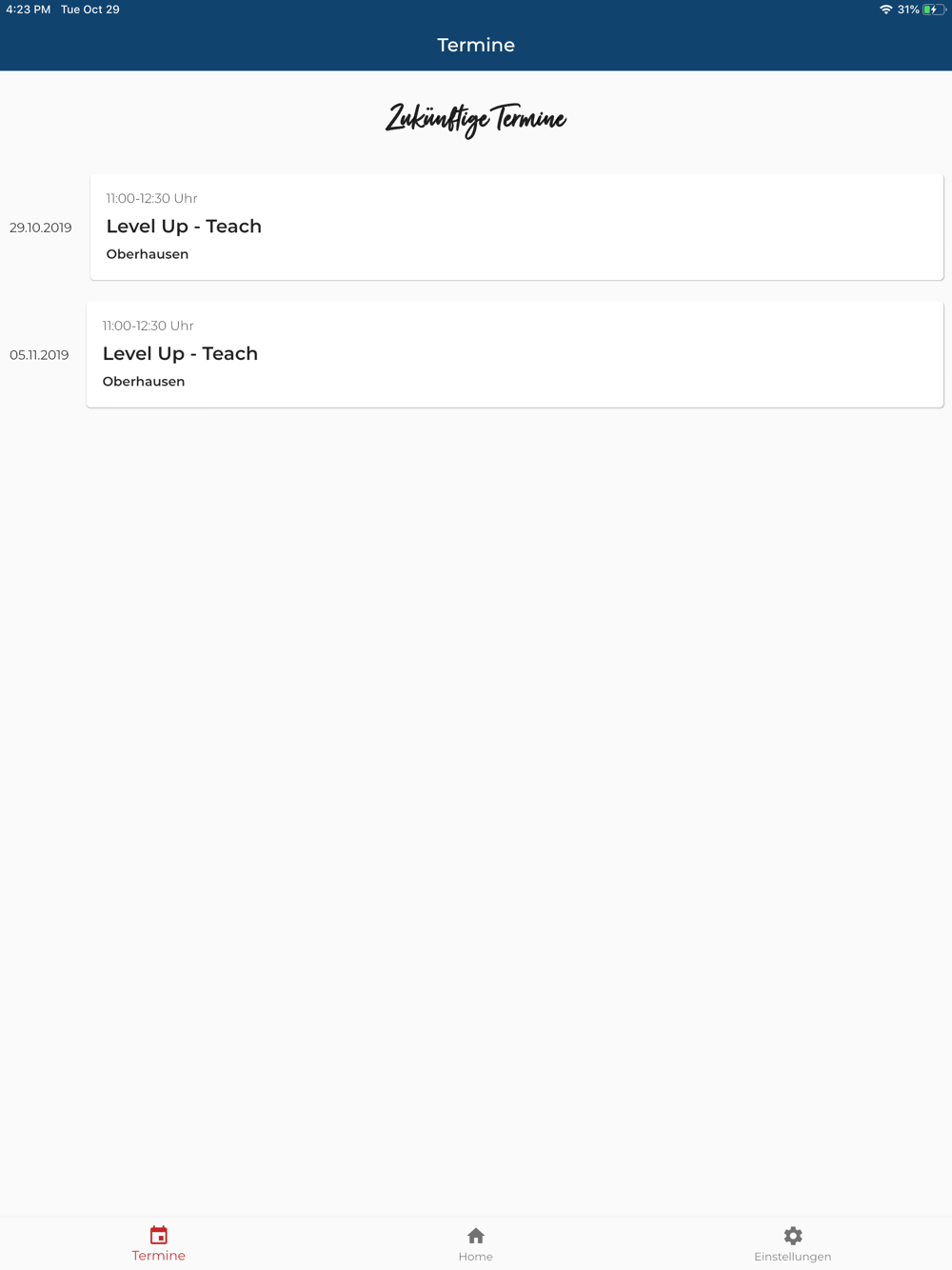Tap the time 11:00-12:30 Uhr in second card

coord(149,326)
